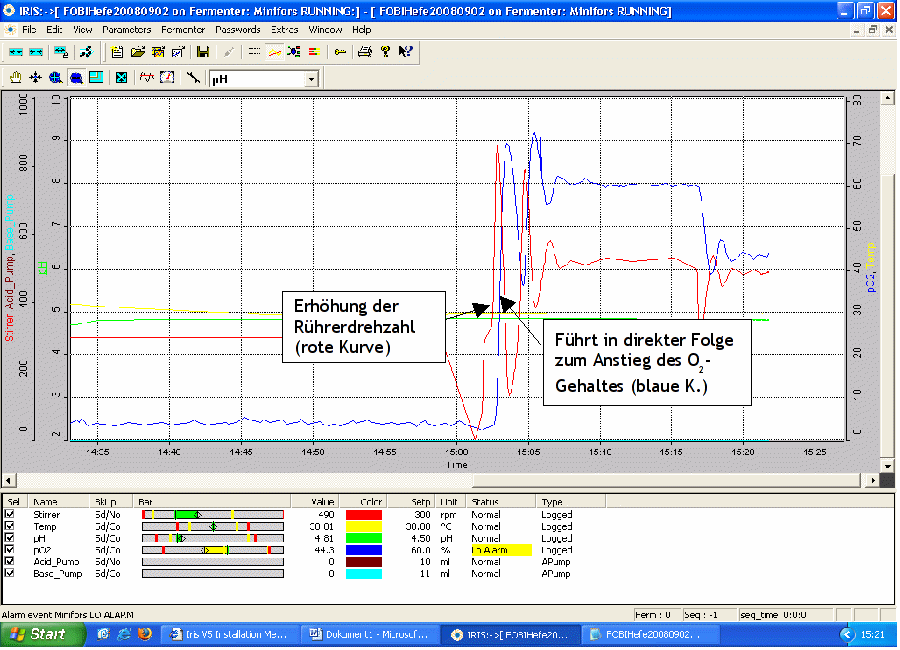The height and width of the screenshot is (650, 900).
Task: Open the View menu
Action: [x=82, y=30]
